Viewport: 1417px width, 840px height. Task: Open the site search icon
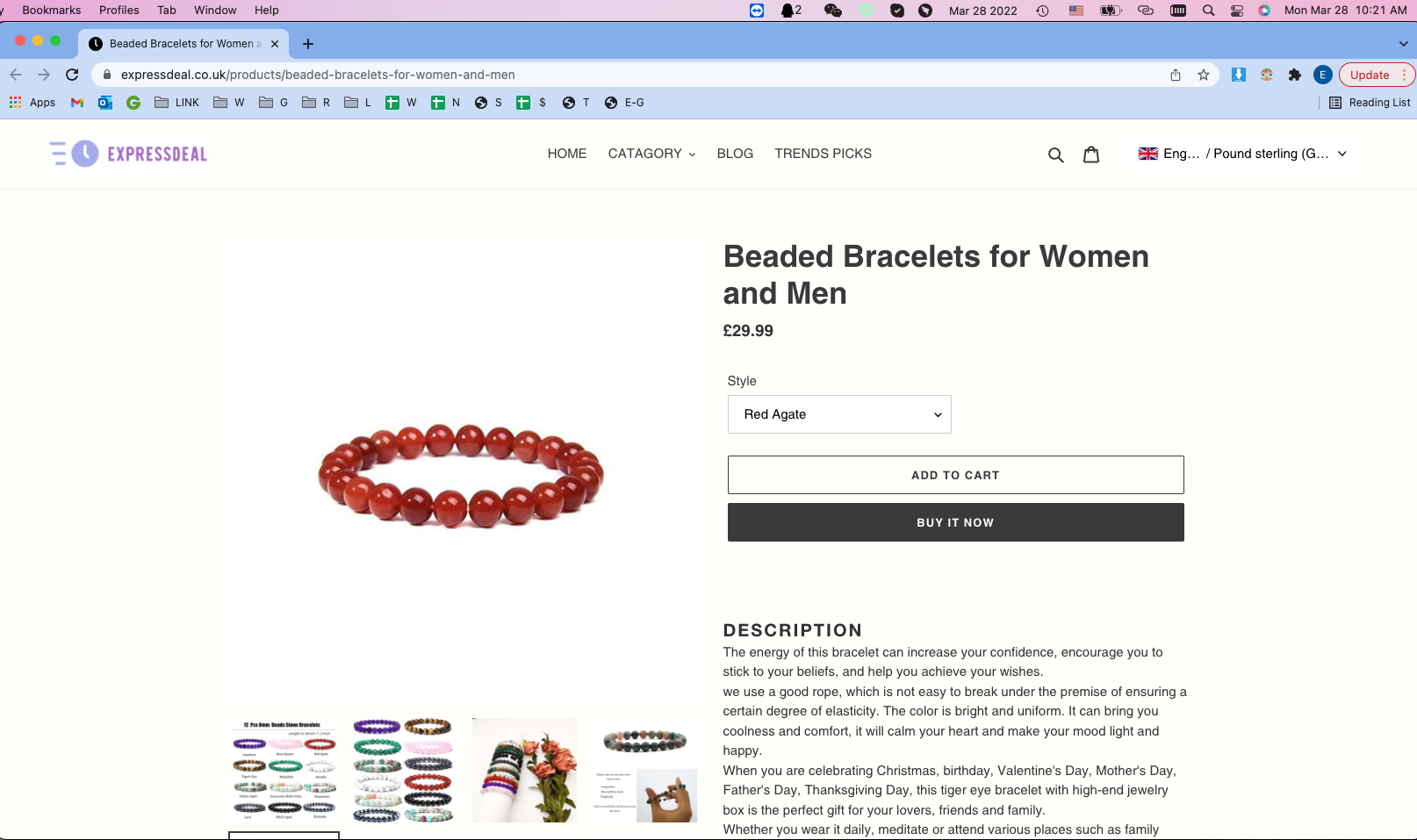point(1056,154)
